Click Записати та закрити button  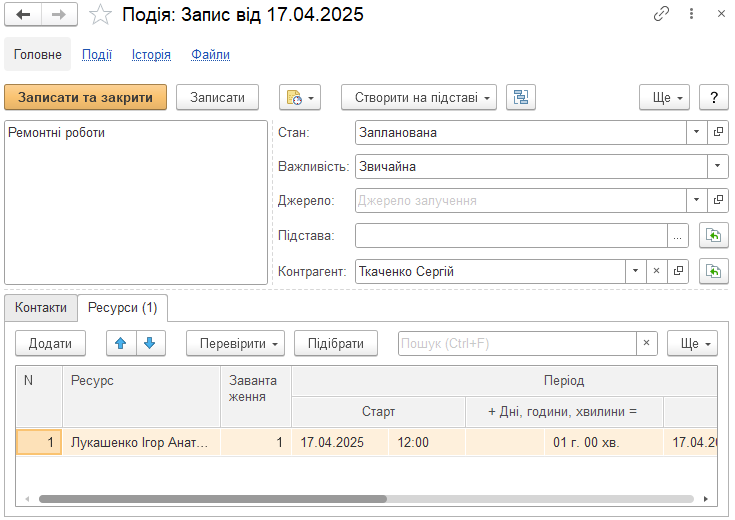coord(85,98)
